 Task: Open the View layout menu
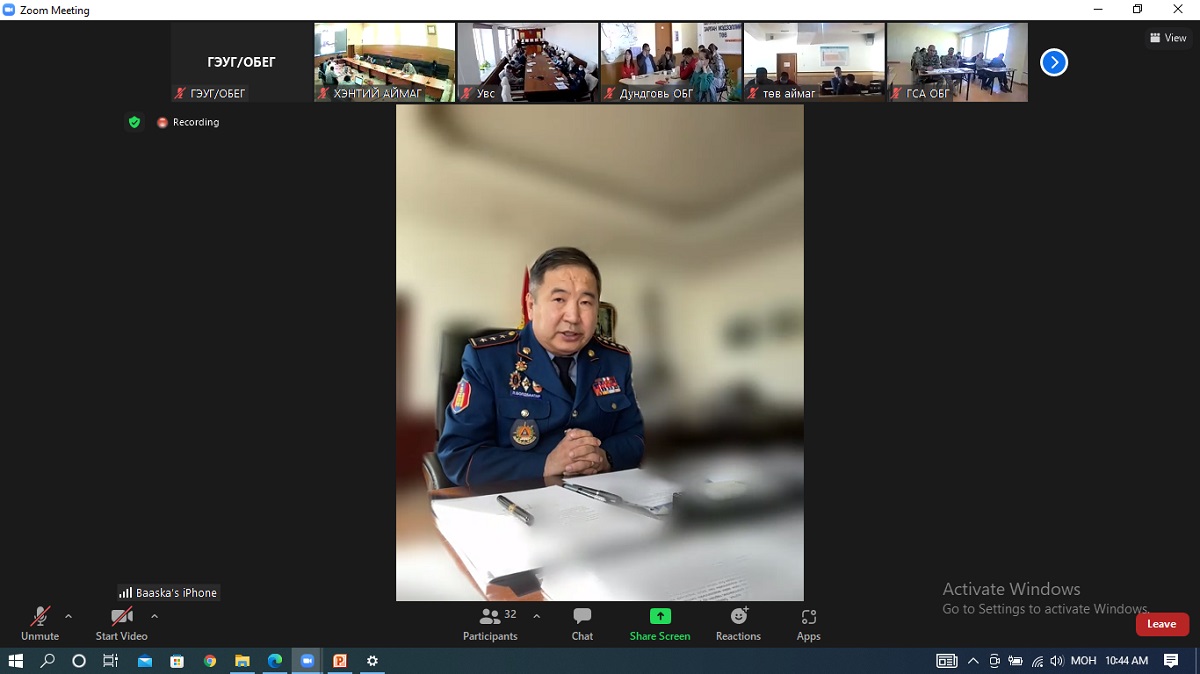(1168, 38)
